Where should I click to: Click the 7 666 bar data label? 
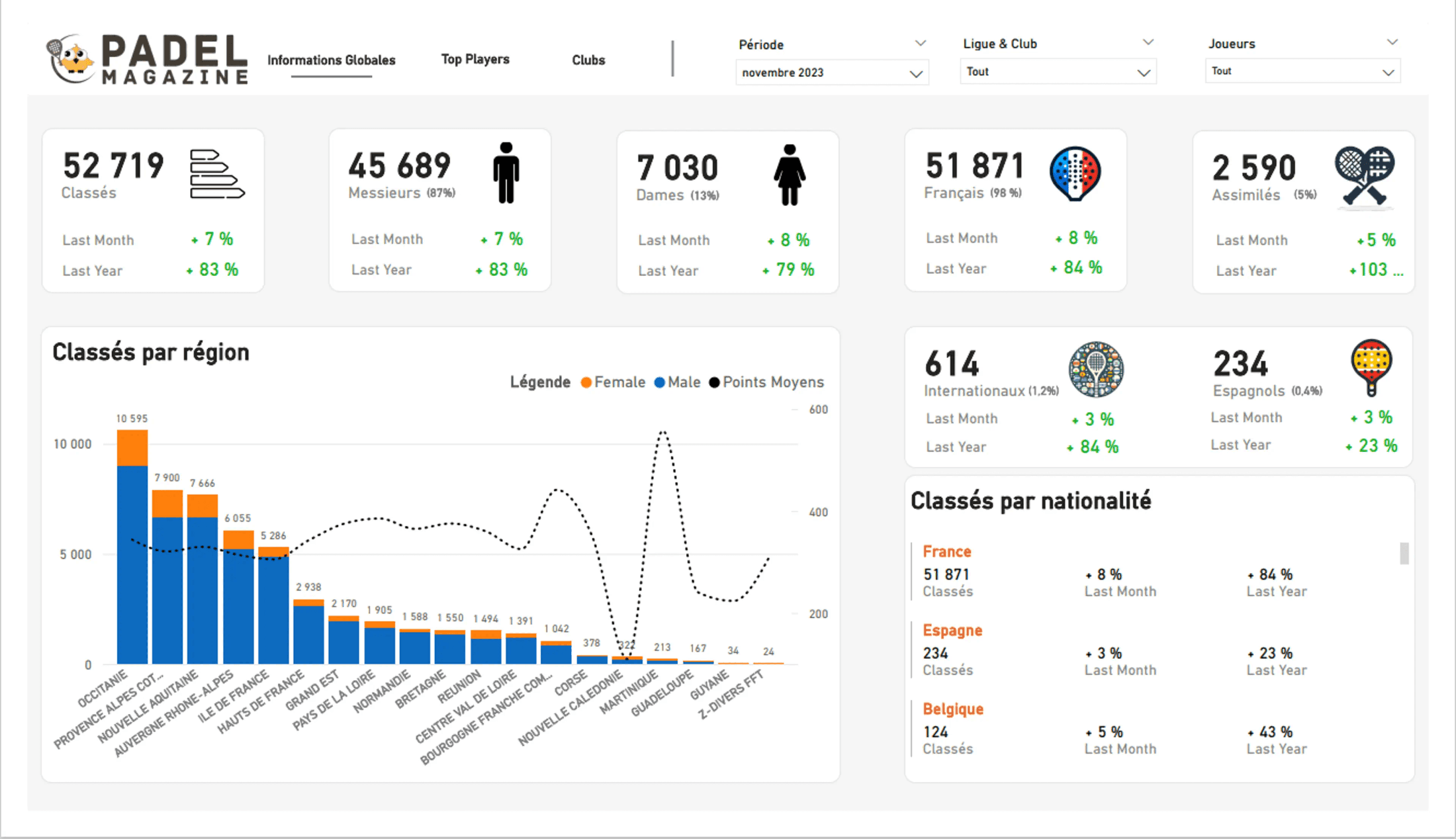click(202, 484)
